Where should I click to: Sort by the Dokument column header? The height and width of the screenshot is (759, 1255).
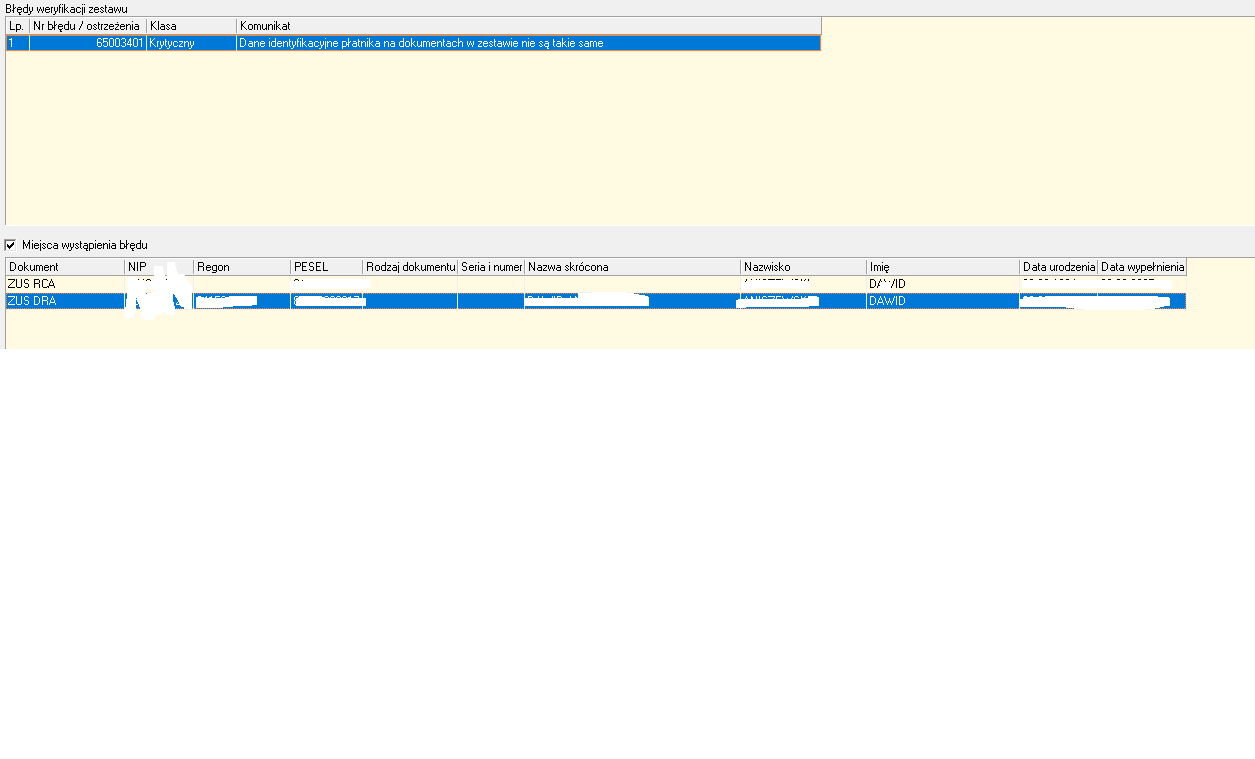pyautogui.click(x=64, y=267)
